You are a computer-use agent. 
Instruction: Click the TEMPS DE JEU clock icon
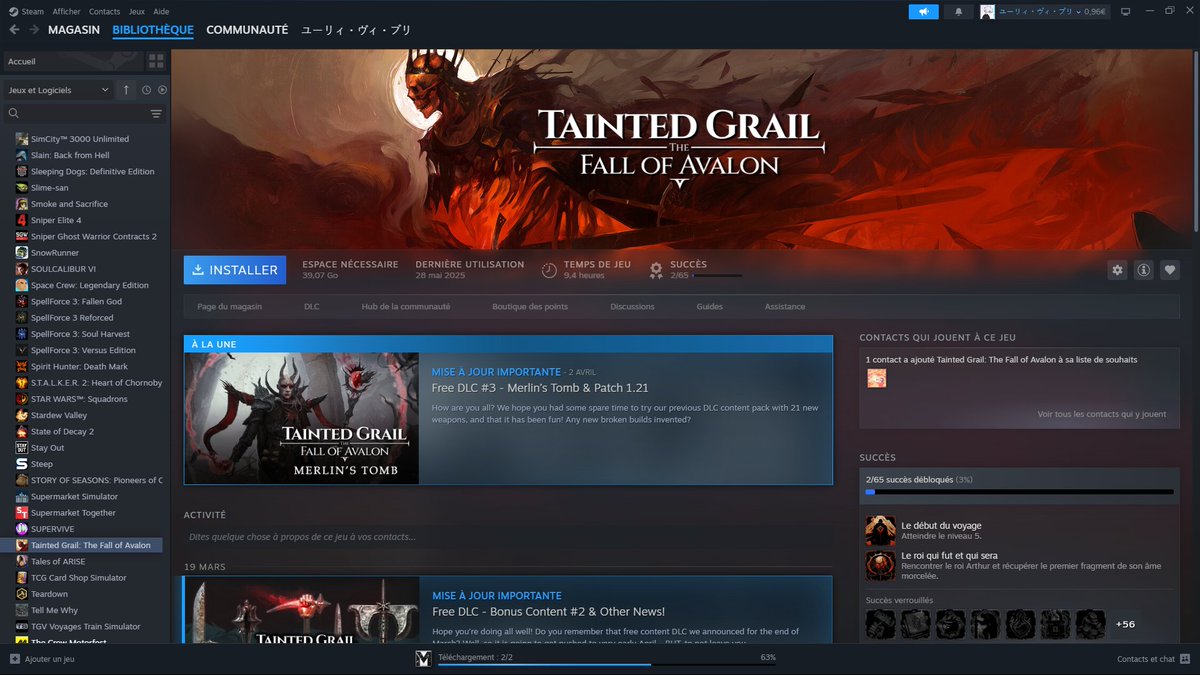click(x=549, y=270)
